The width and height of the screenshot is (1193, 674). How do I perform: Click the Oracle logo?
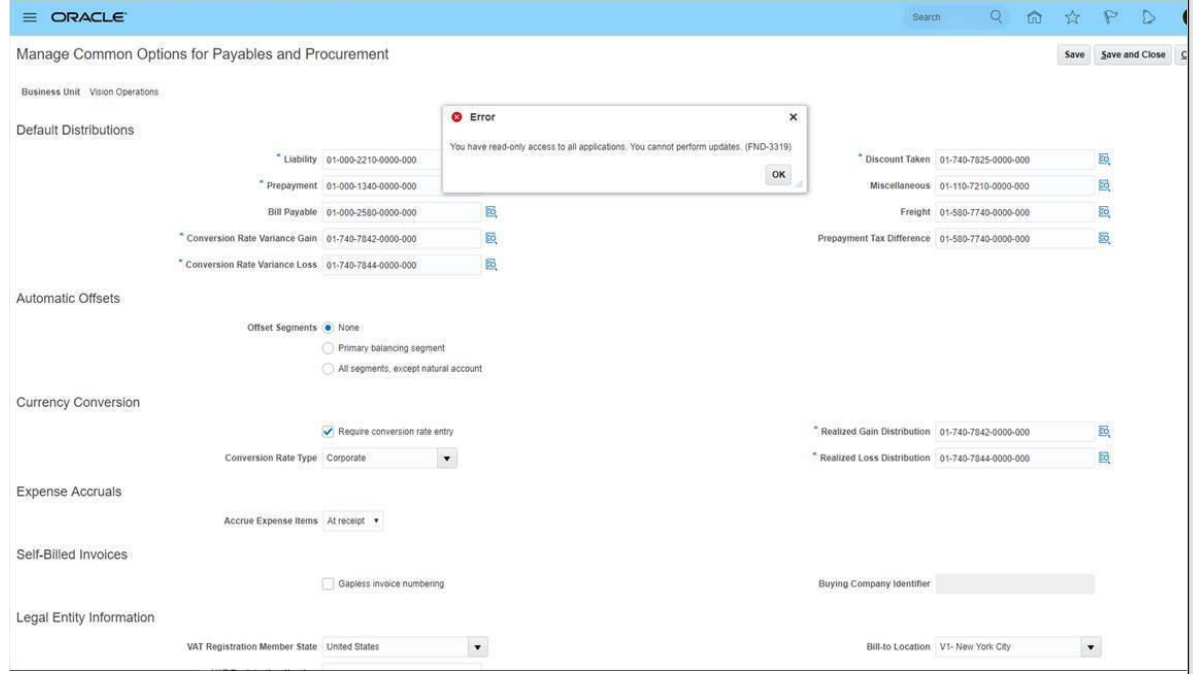point(88,17)
